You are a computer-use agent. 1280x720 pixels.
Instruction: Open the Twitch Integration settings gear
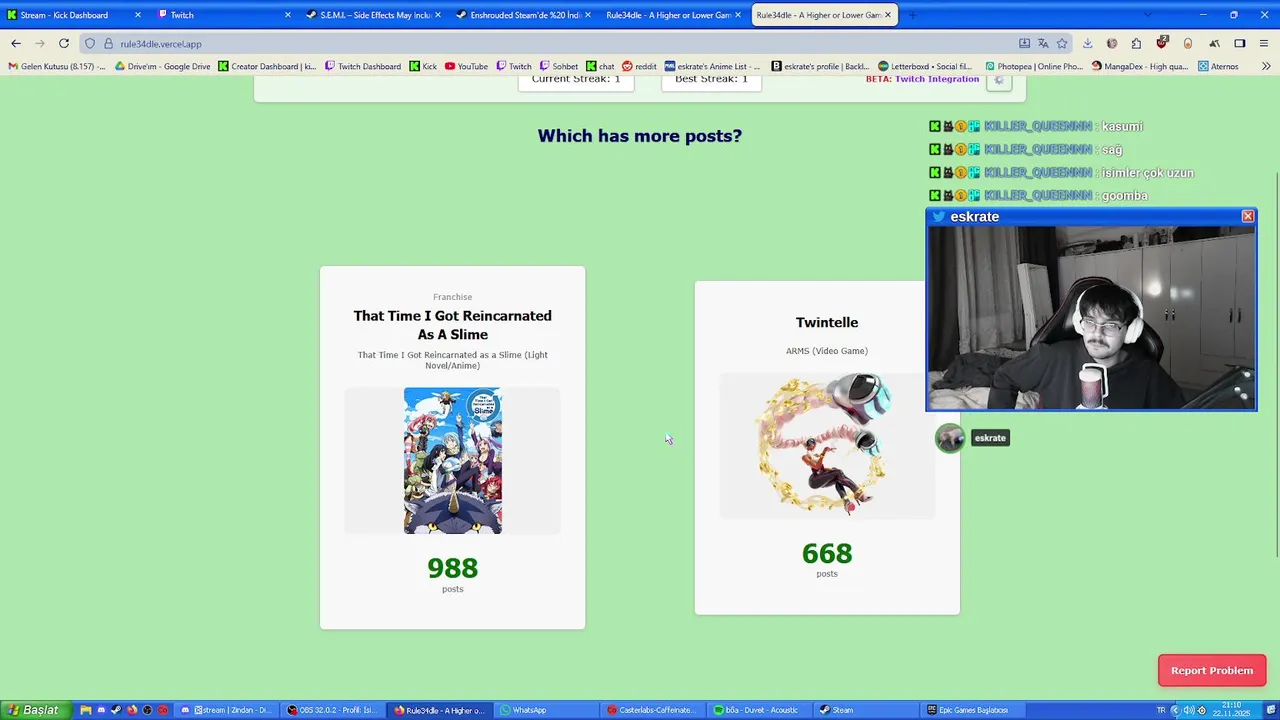(x=999, y=81)
